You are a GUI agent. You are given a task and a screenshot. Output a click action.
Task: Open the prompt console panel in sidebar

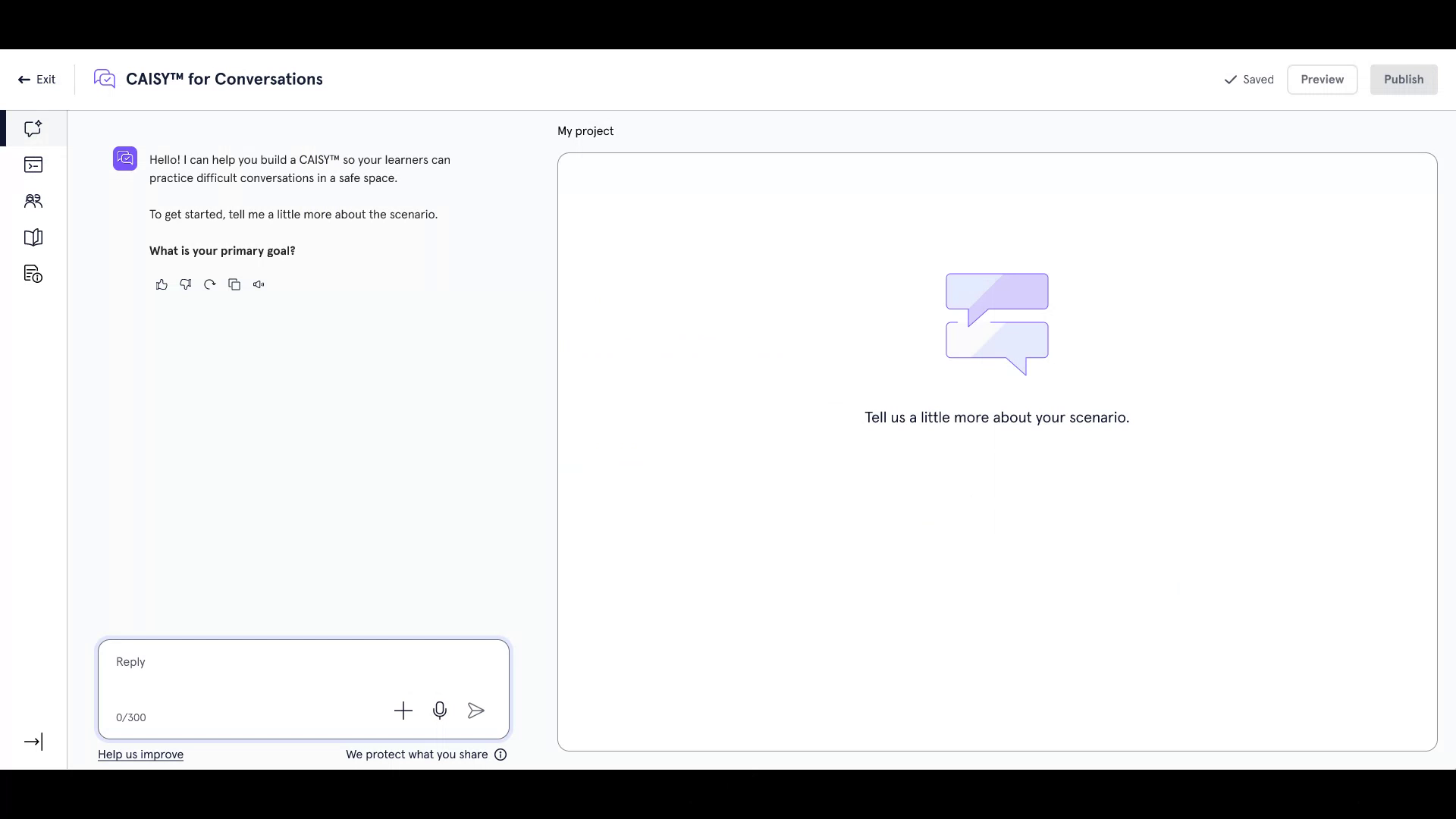click(x=32, y=164)
